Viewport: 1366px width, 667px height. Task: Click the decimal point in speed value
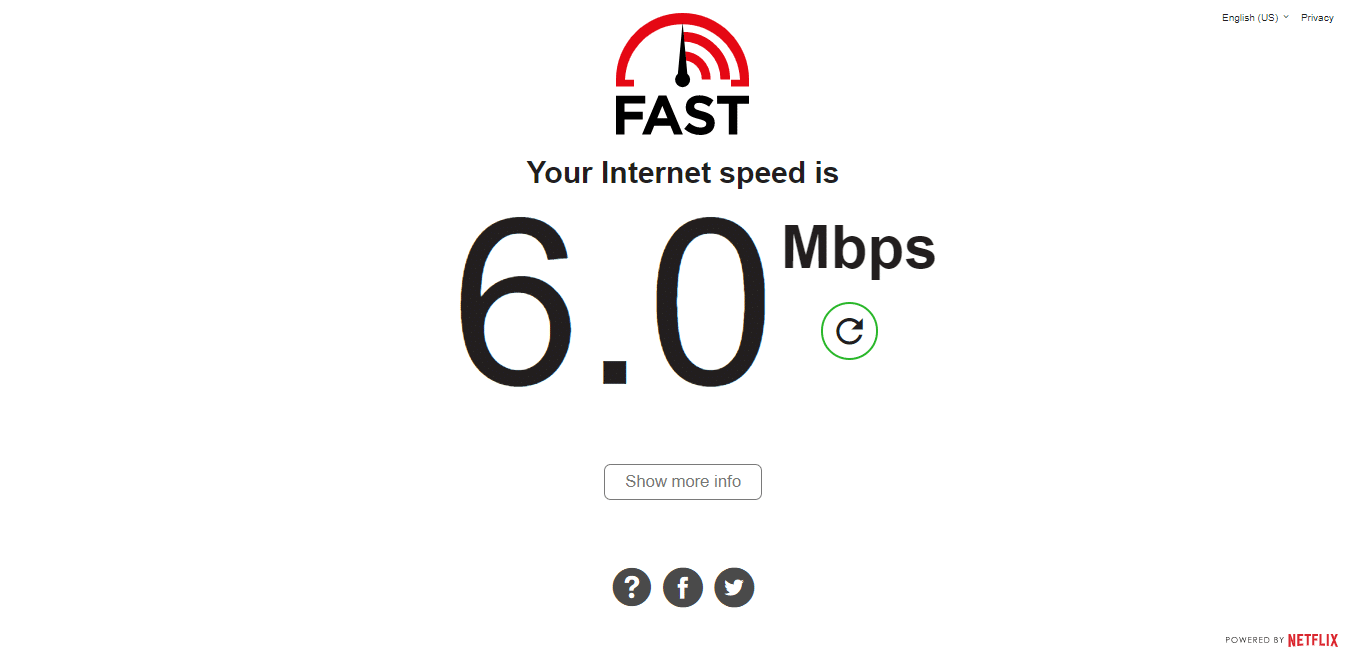click(614, 373)
